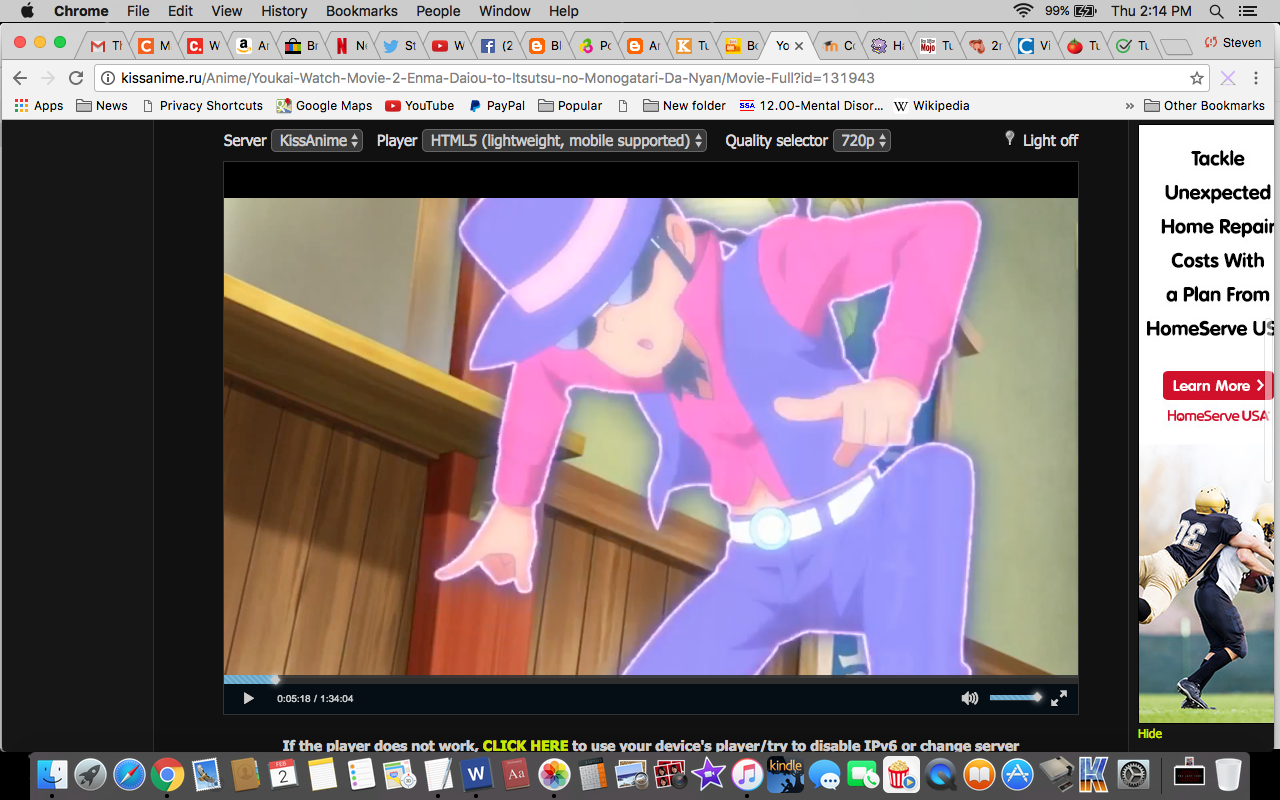This screenshot has width=1280, height=800.
Task: Bookmark this page with the star icon
Action: (1197, 78)
